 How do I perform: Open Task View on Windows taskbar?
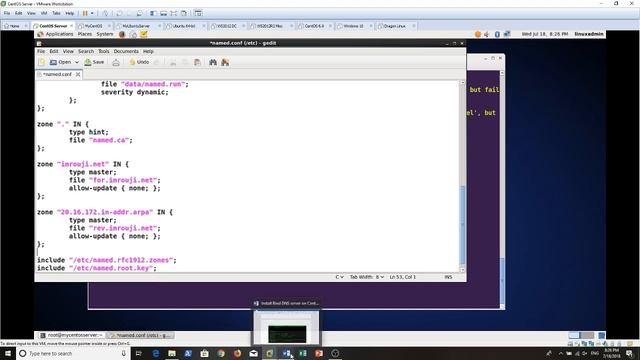point(138,353)
